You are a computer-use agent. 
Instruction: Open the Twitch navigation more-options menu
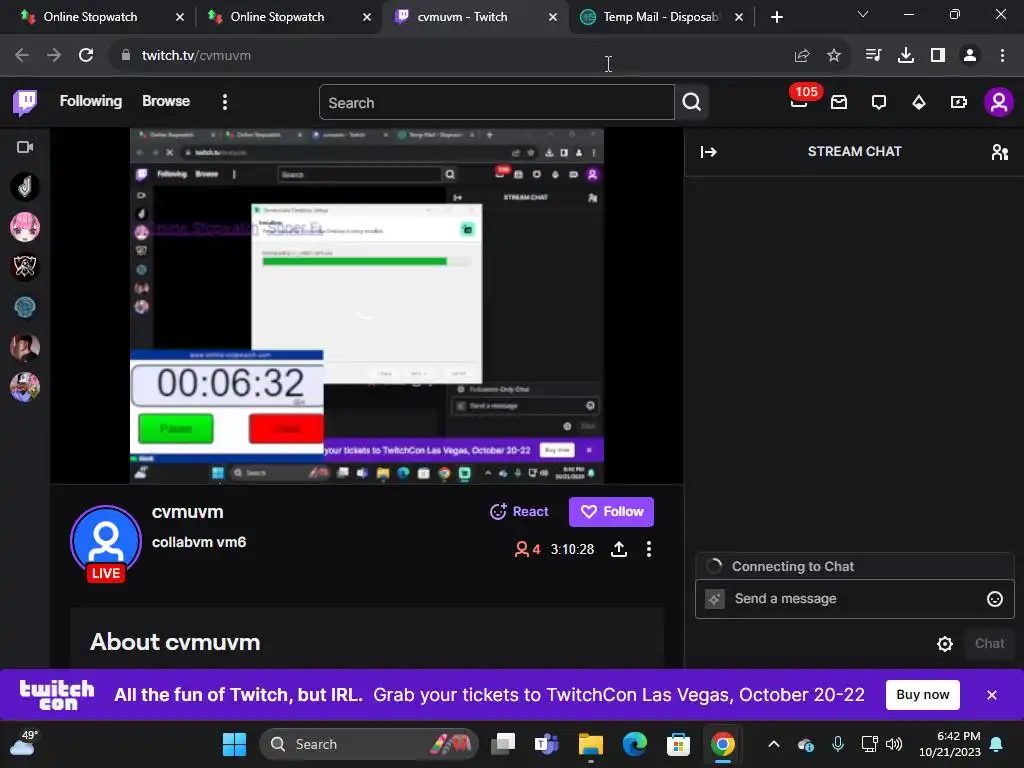(225, 102)
